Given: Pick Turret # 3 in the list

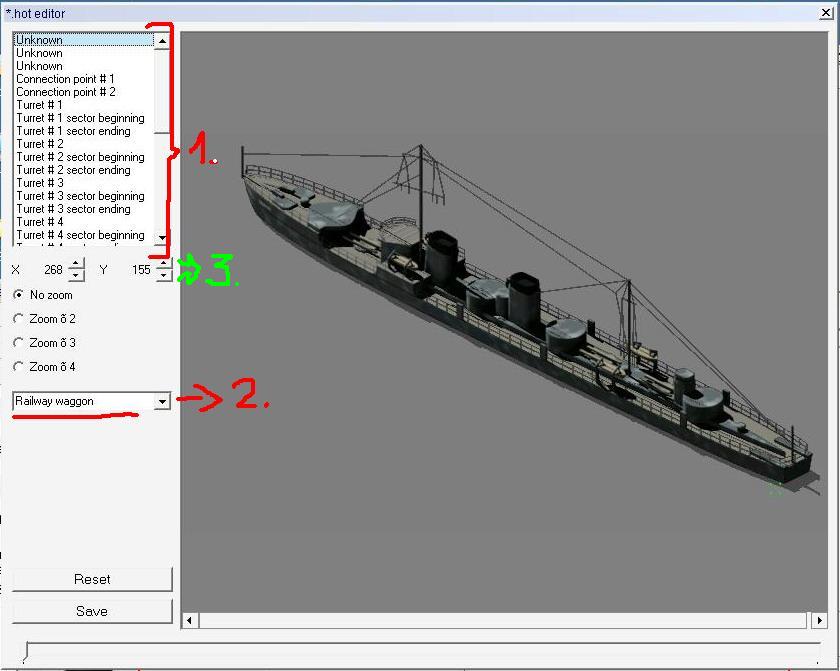Looking at the screenshot, I should click(x=40, y=183).
